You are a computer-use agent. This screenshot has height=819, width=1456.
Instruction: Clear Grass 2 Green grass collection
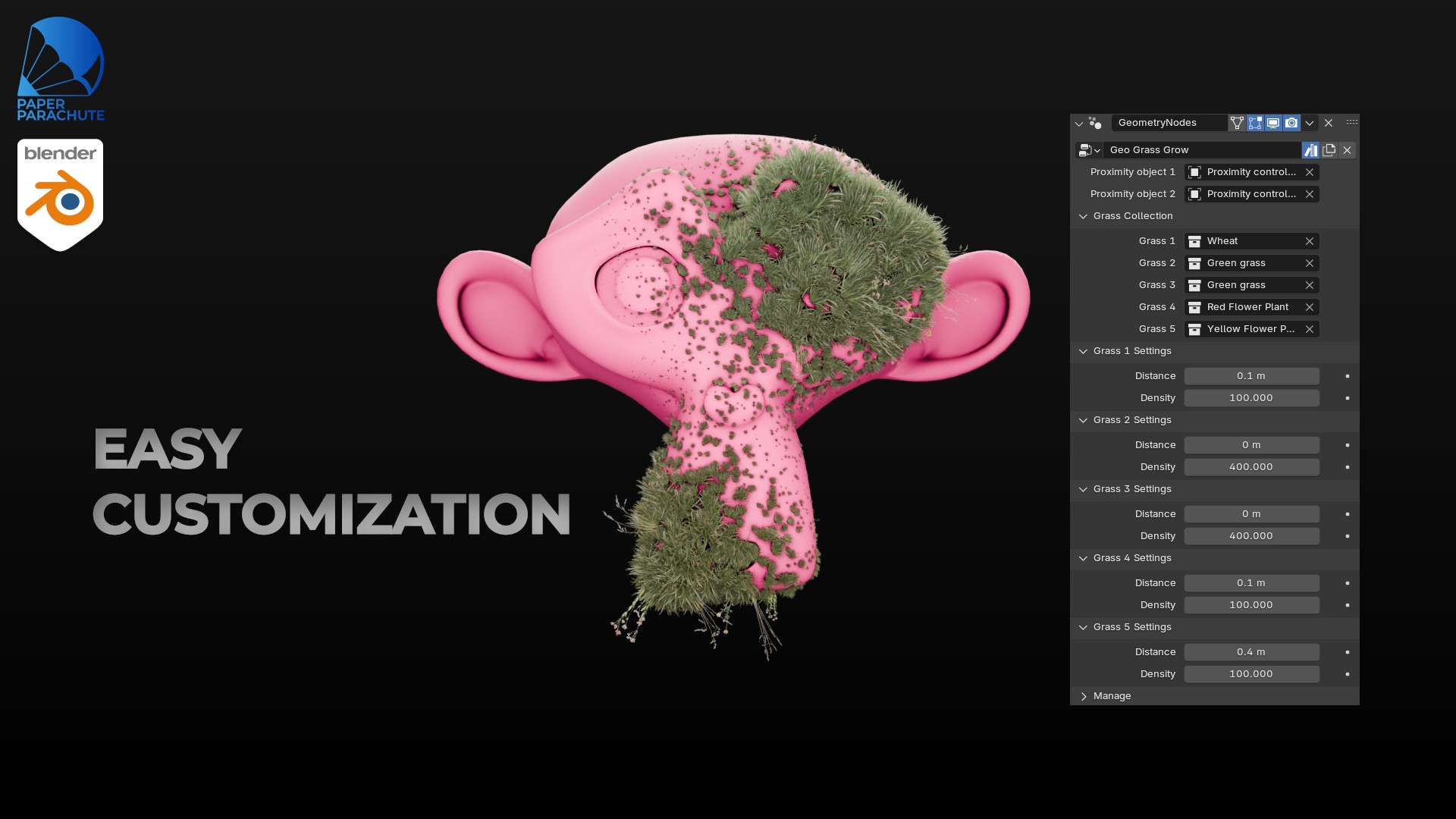[1310, 263]
